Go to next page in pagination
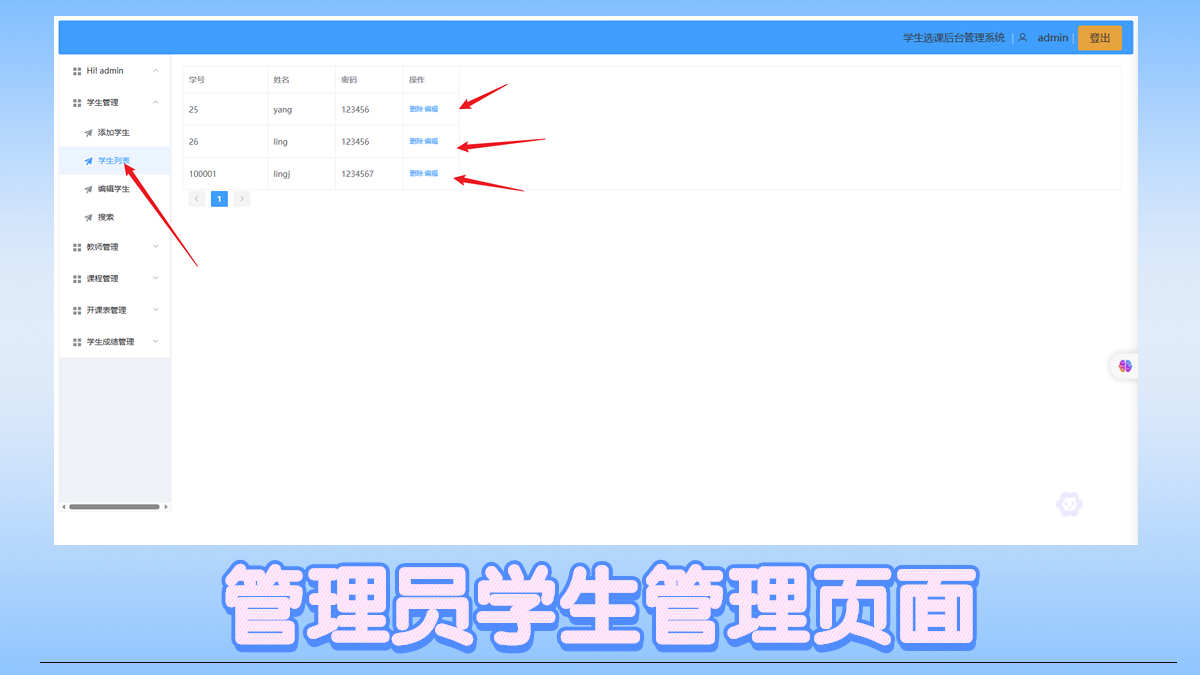This screenshot has width=1200, height=675. click(x=242, y=199)
